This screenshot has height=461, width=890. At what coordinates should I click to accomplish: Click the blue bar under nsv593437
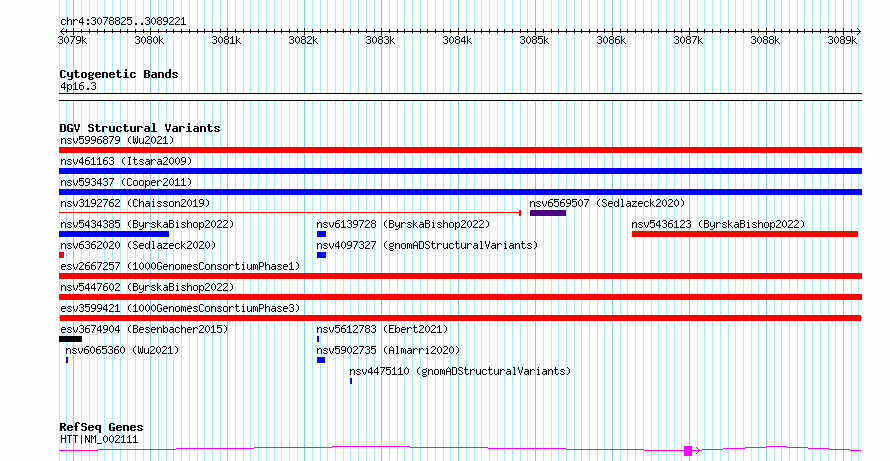pos(460,192)
